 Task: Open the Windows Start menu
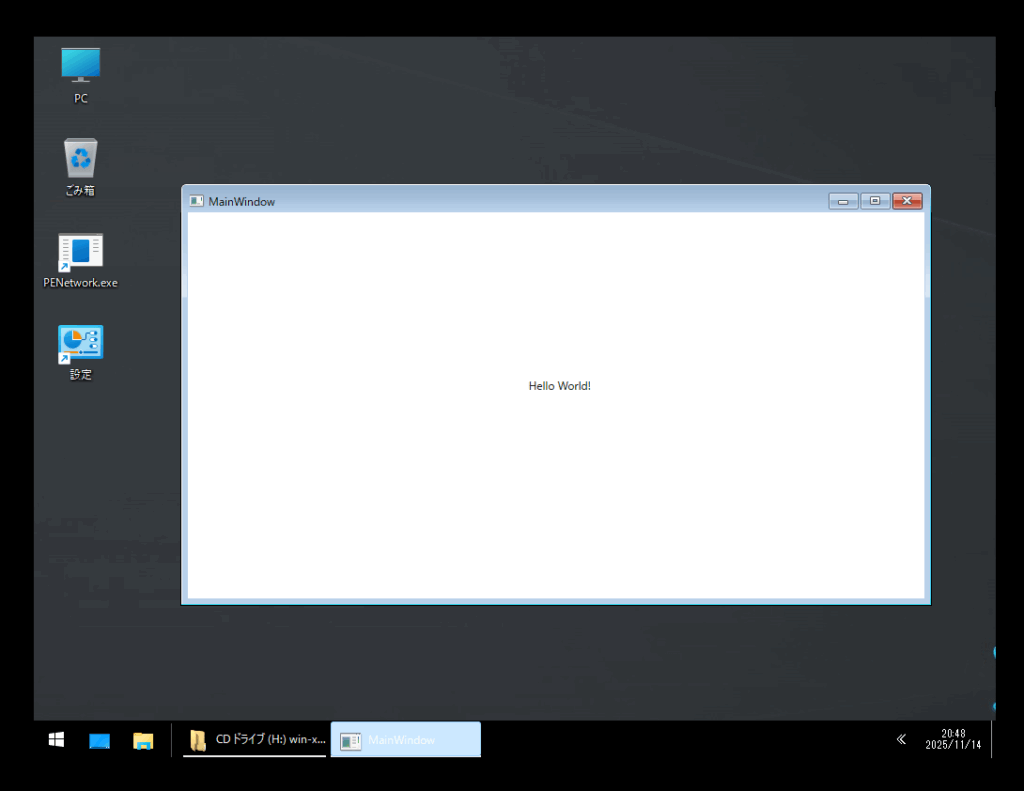coord(57,740)
